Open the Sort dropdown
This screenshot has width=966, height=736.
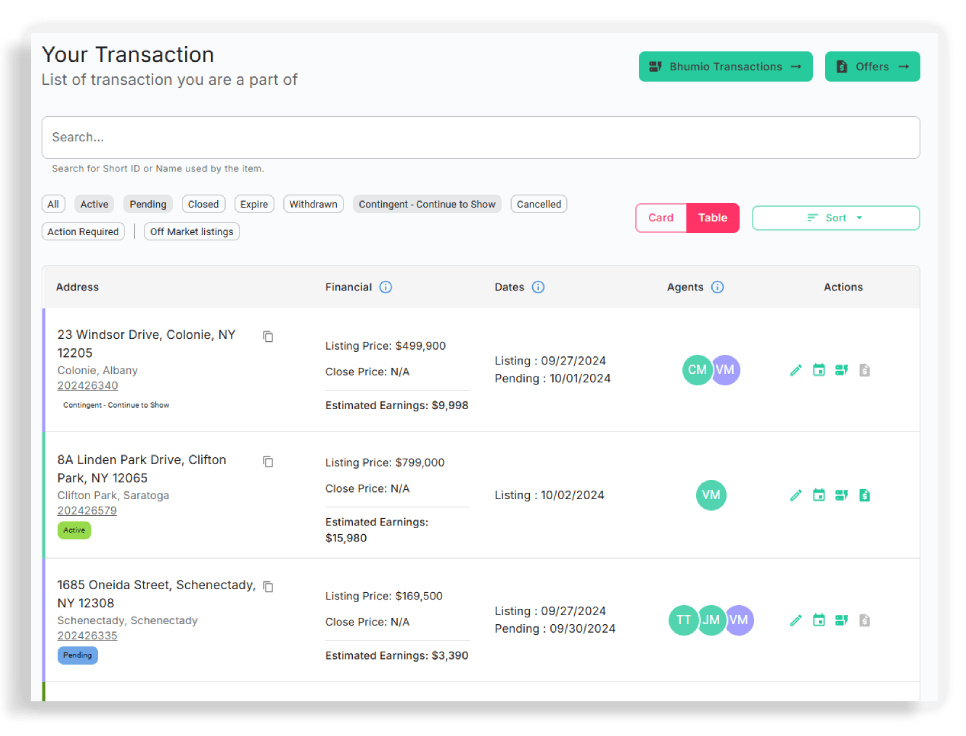pyautogui.click(x=835, y=217)
